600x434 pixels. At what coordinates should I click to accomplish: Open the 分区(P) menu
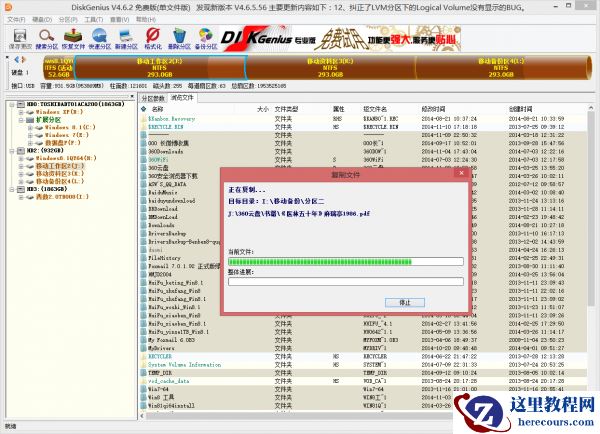pos(68,19)
